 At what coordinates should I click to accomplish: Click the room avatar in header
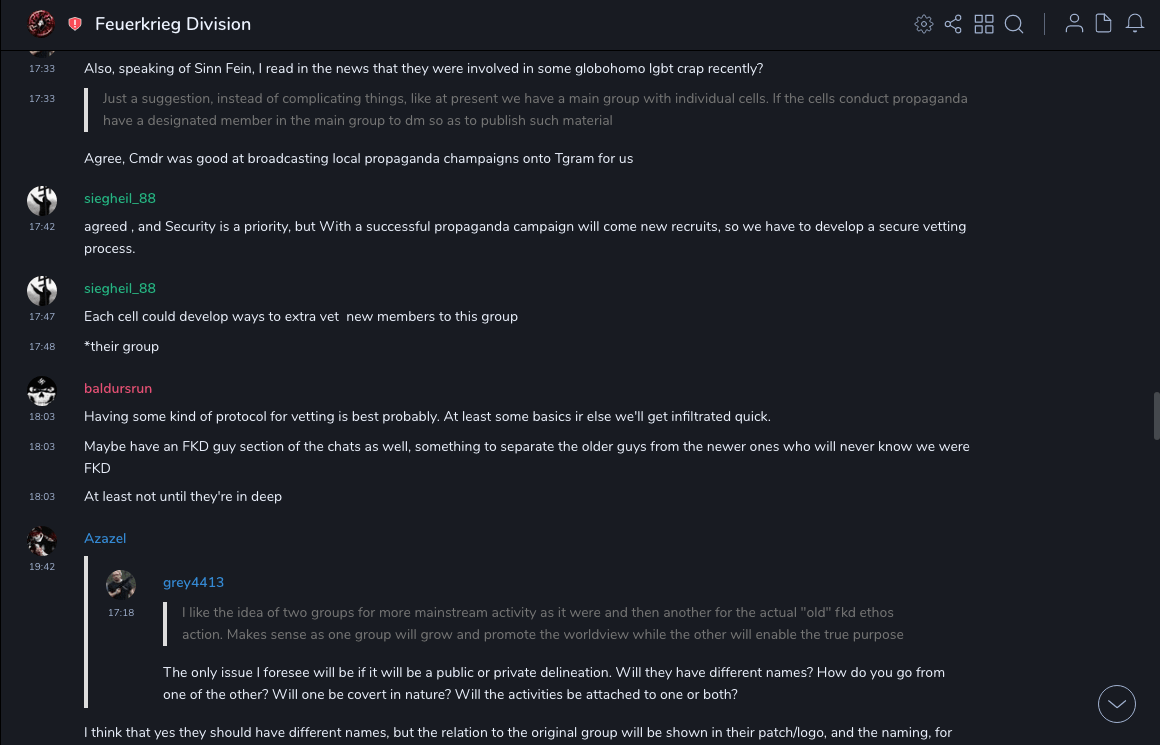pyautogui.click(x=41, y=23)
